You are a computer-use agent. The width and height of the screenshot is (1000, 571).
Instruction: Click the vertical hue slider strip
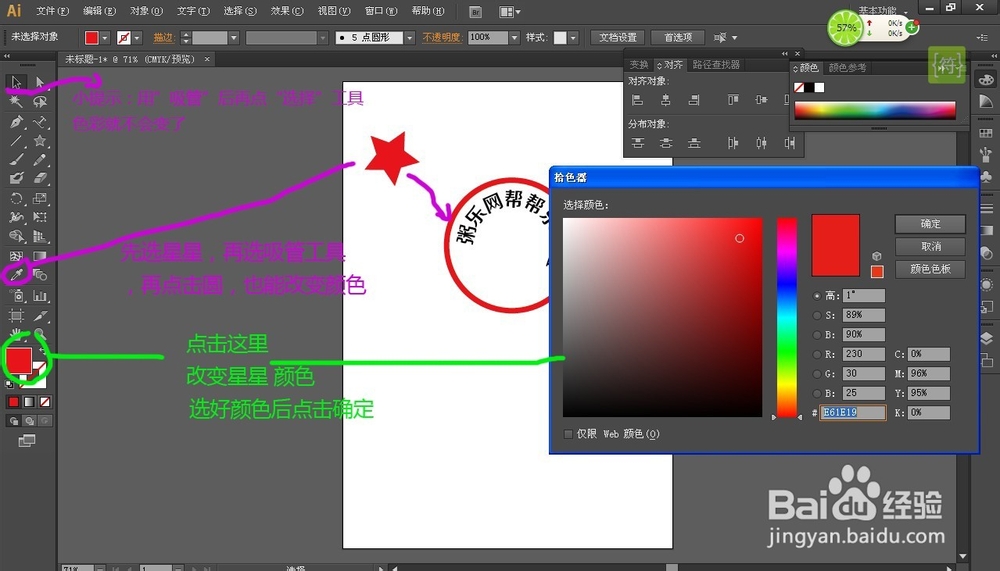tap(786, 318)
